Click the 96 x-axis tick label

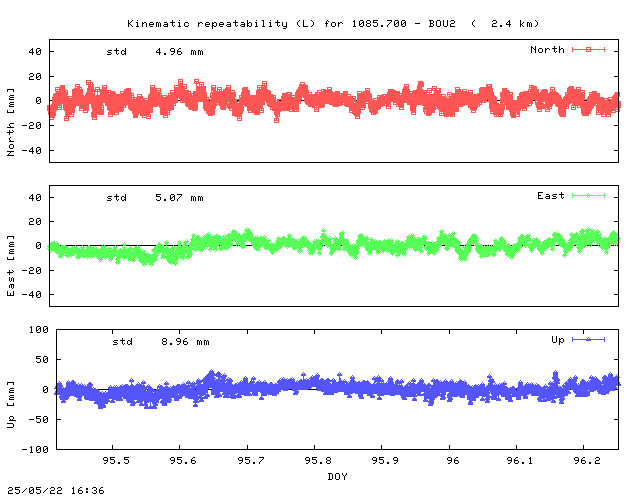point(453,460)
